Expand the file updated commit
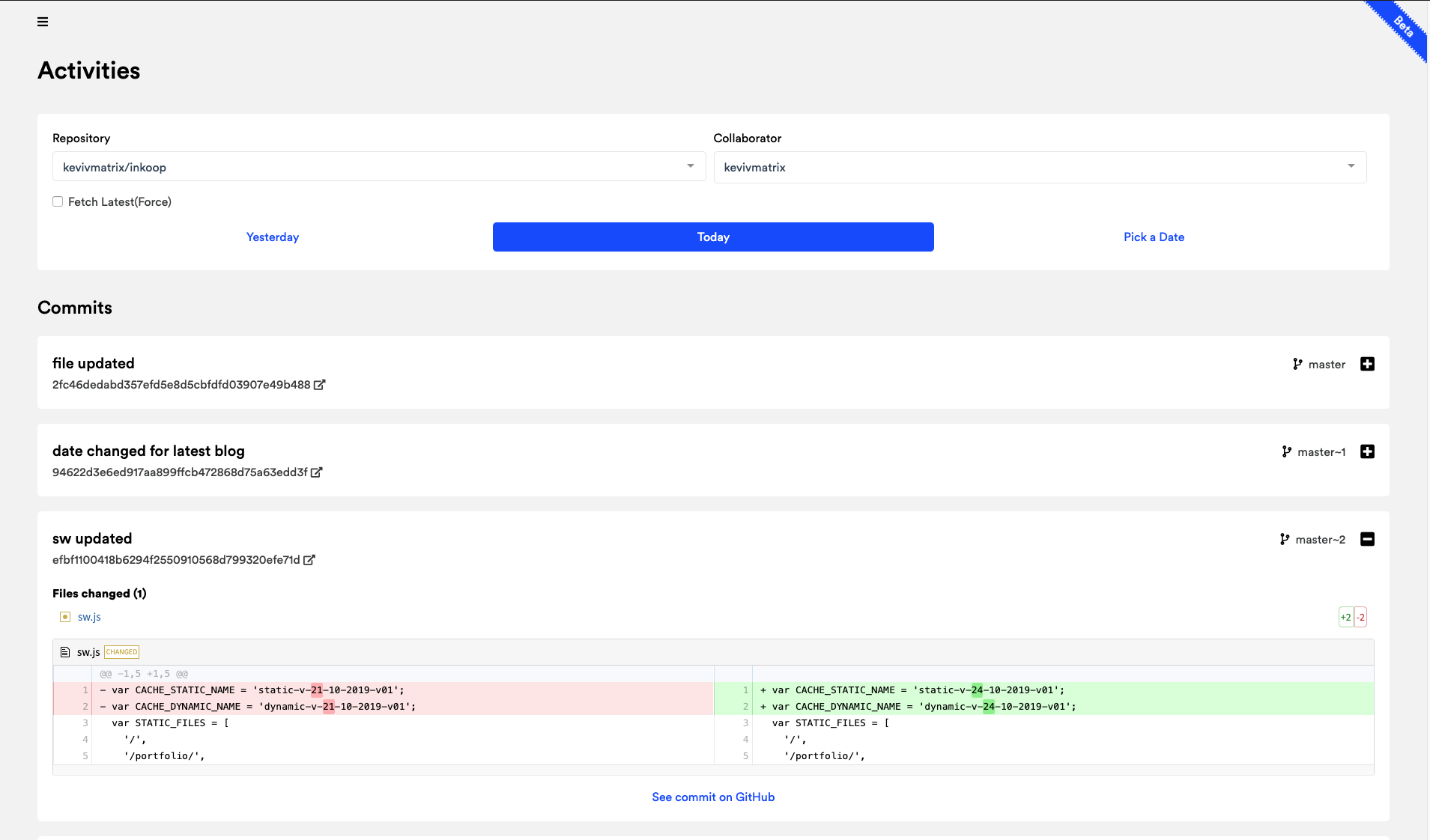Screen dimensions: 1430x840 [1367, 364]
